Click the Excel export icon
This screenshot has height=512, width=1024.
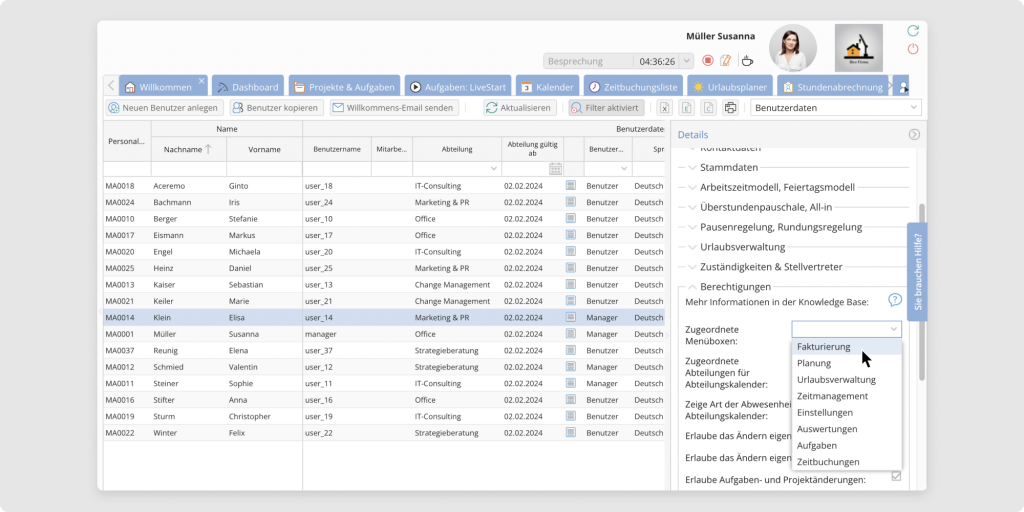point(663,108)
